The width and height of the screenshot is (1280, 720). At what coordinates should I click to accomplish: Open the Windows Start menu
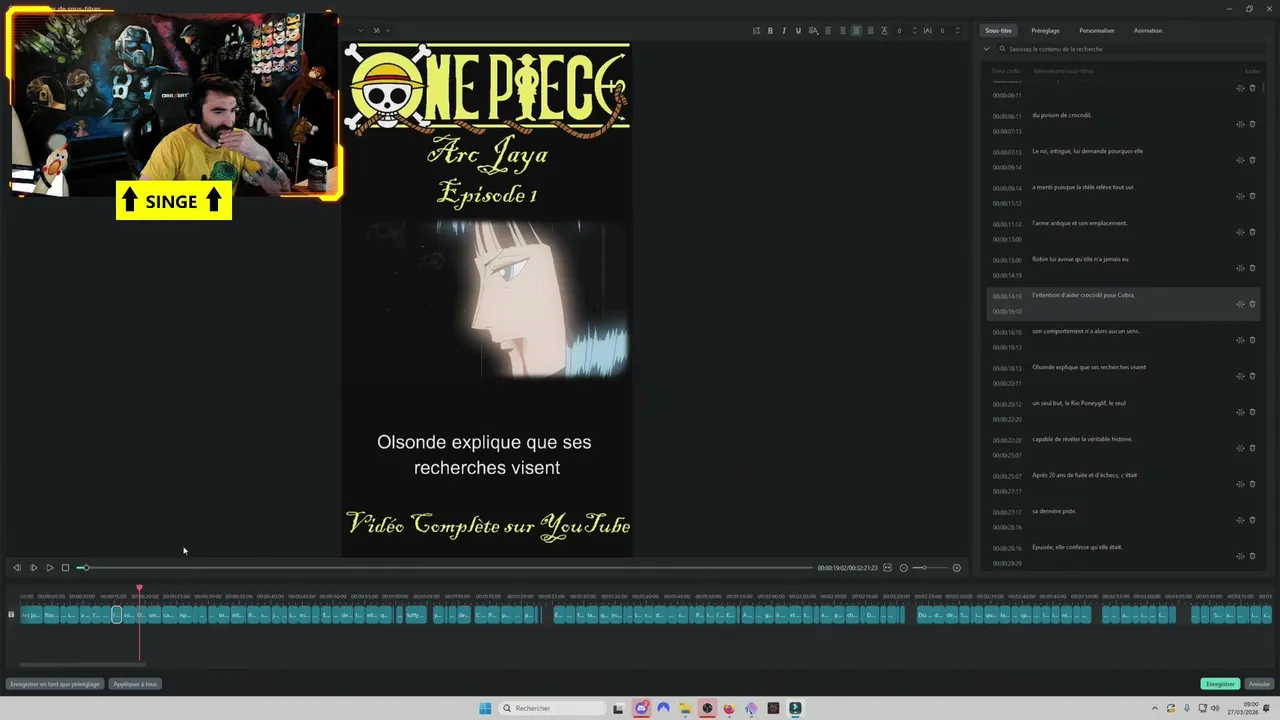[x=485, y=708]
